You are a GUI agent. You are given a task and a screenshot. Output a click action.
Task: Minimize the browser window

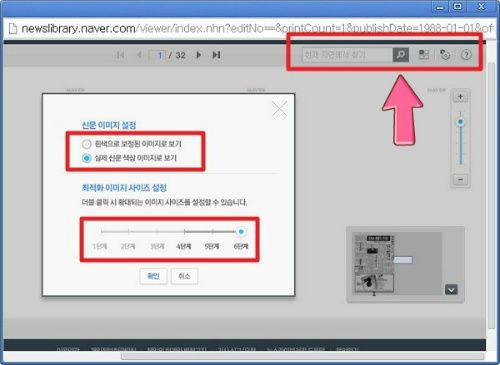pyautogui.click(x=440, y=7)
